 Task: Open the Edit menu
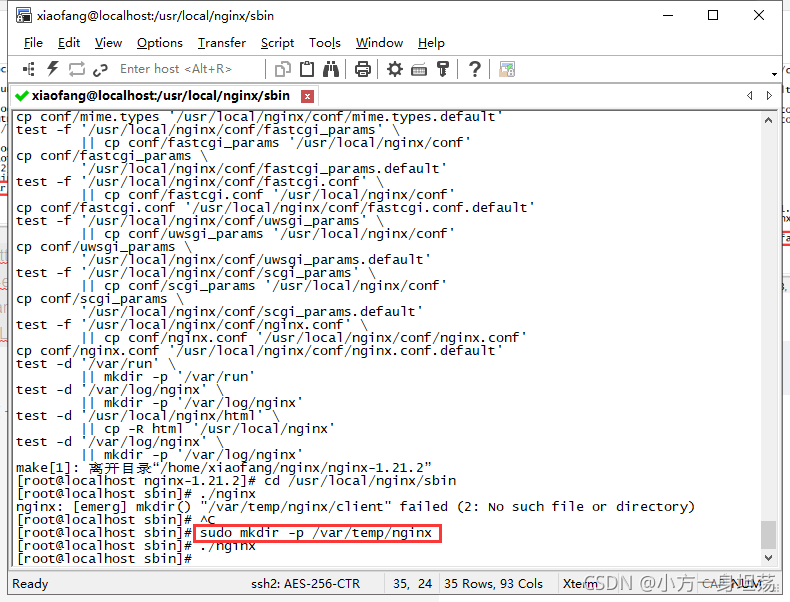[69, 43]
